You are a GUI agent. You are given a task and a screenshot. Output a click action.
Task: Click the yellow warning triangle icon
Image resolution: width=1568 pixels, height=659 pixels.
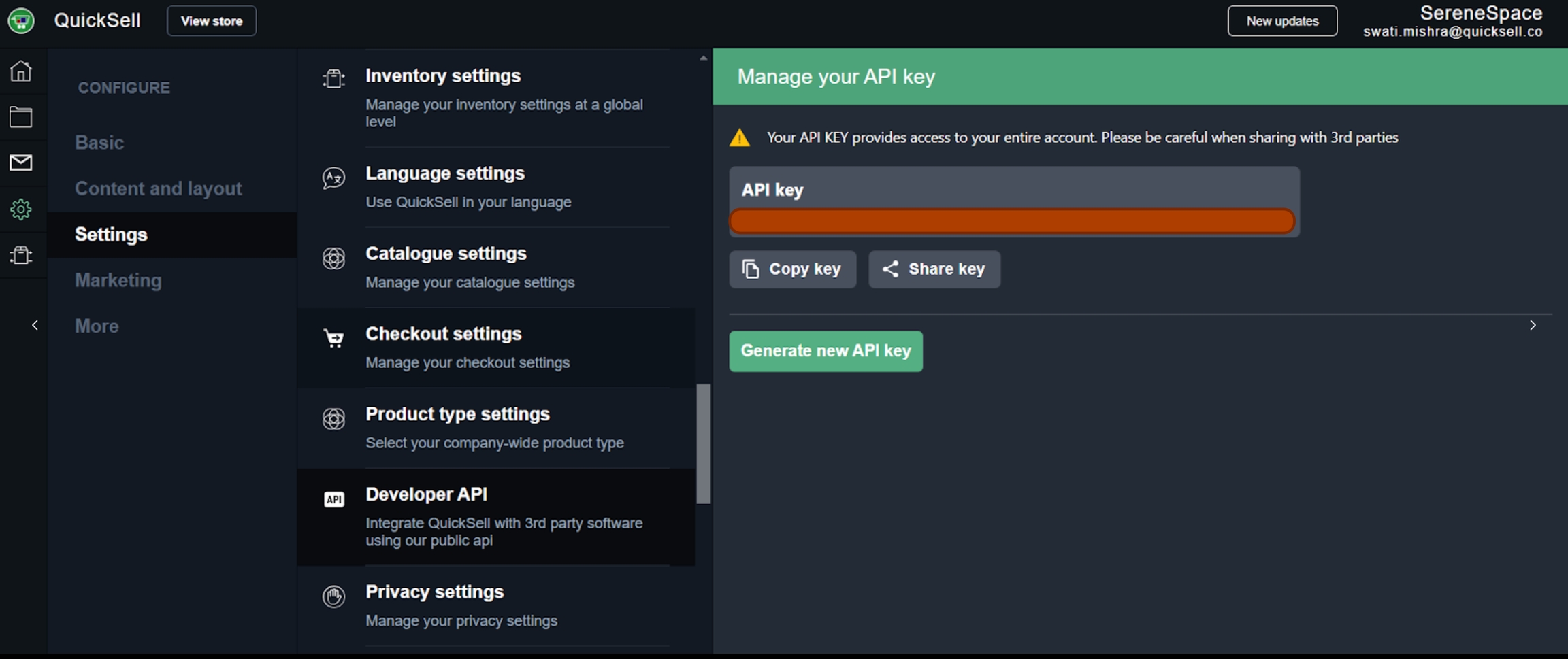pyautogui.click(x=740, y=138)
